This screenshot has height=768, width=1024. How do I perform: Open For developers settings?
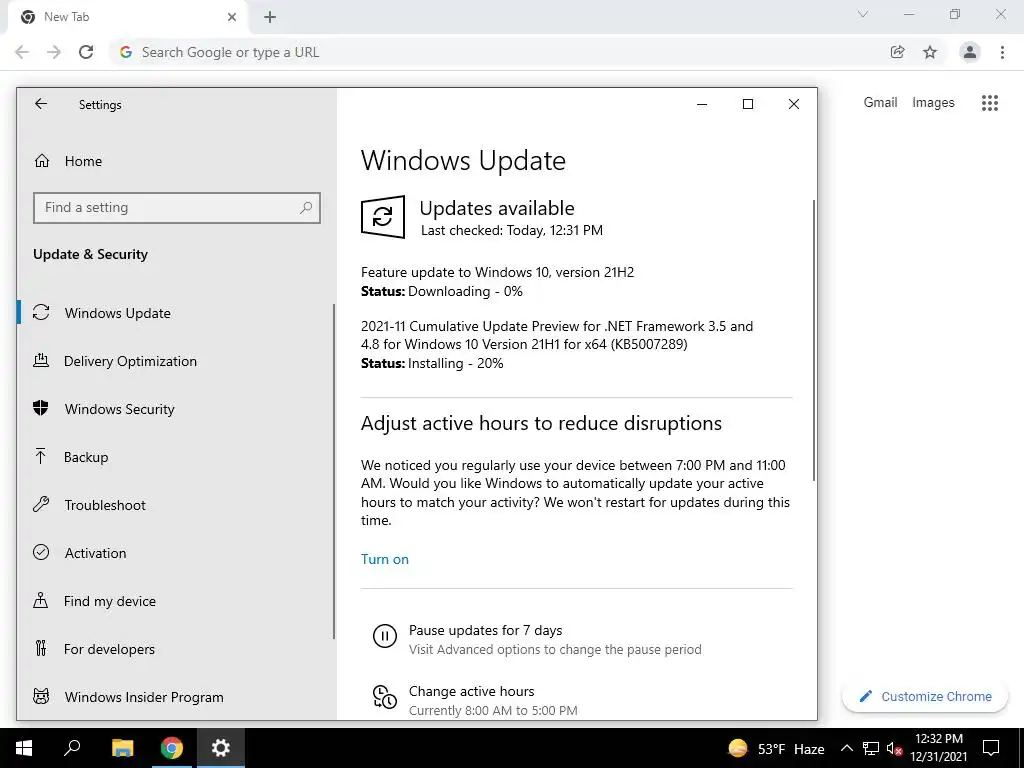109,649
